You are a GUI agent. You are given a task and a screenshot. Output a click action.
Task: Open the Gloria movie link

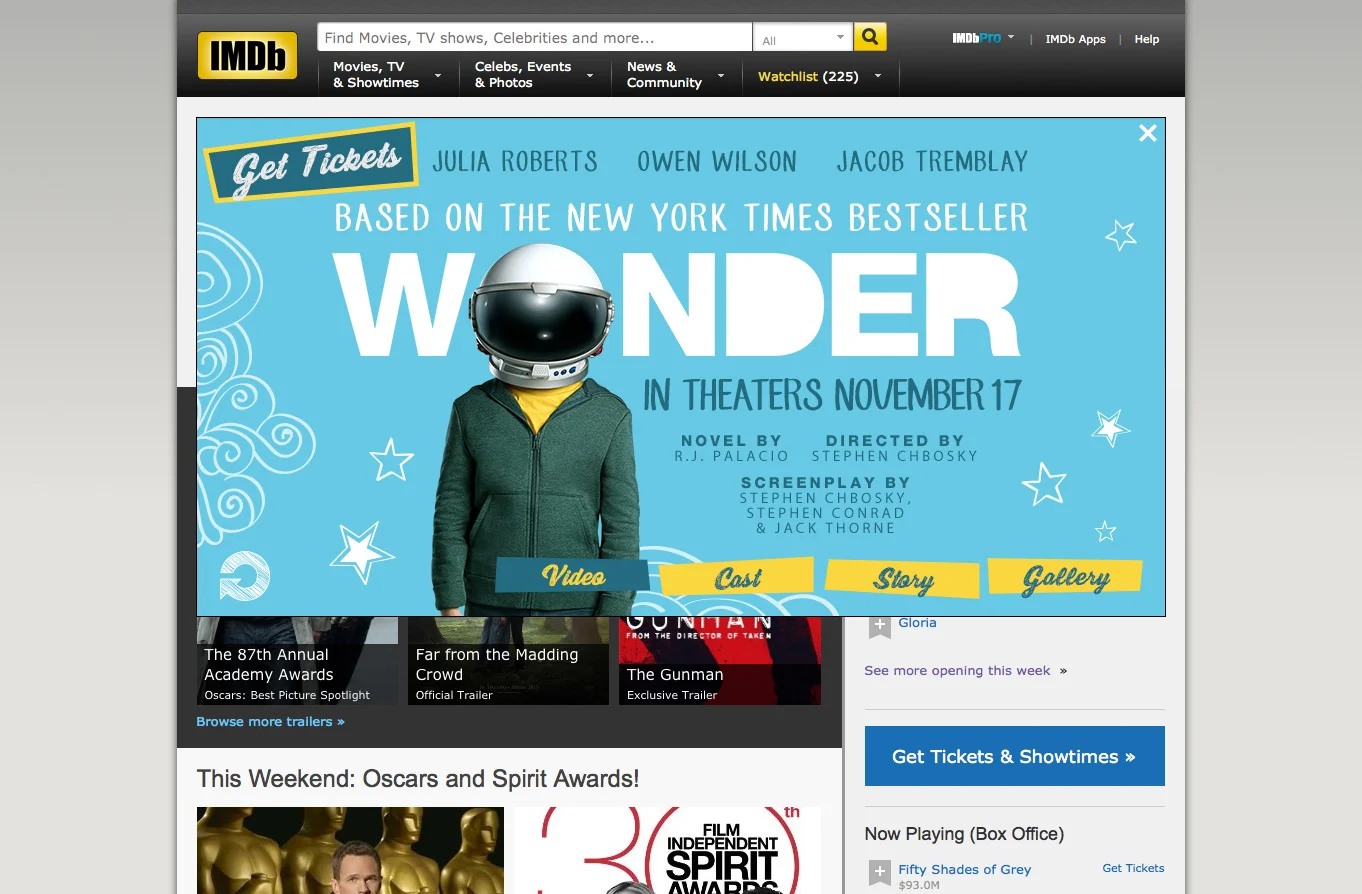click(x=917, y=622)
